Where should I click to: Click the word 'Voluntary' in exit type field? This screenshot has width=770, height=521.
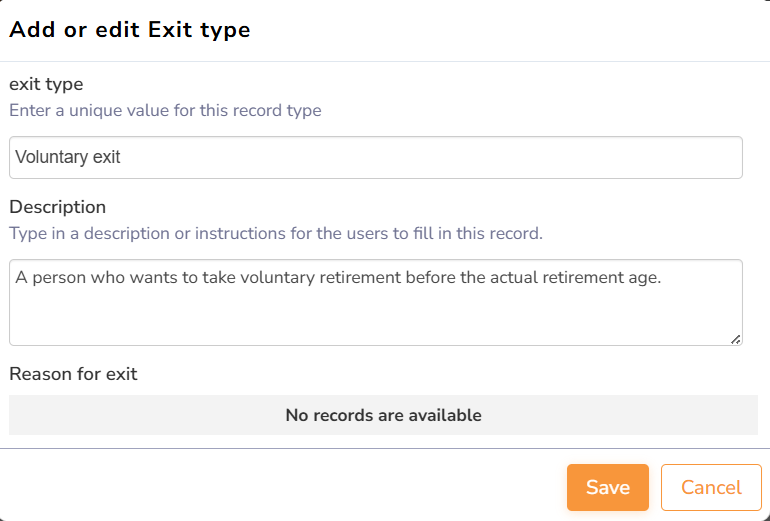(49, 157)
